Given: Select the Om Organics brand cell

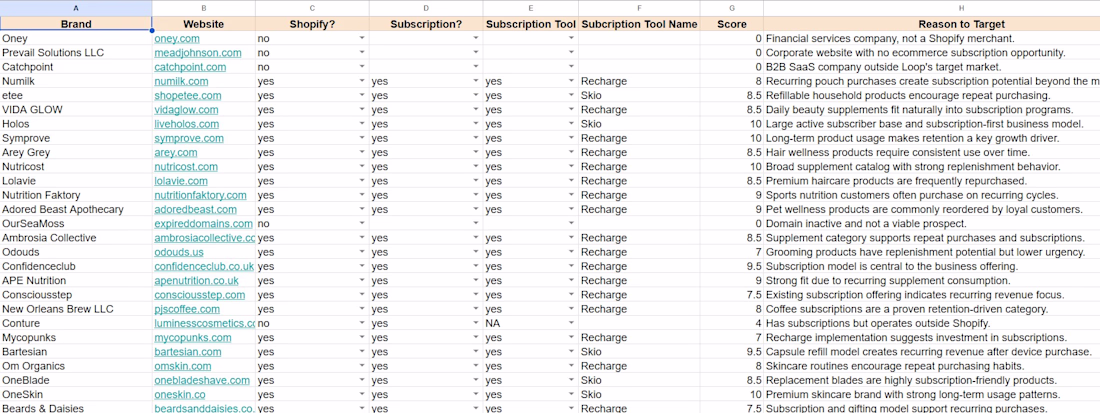Looking at the screenshot, I should pos(76,366).
